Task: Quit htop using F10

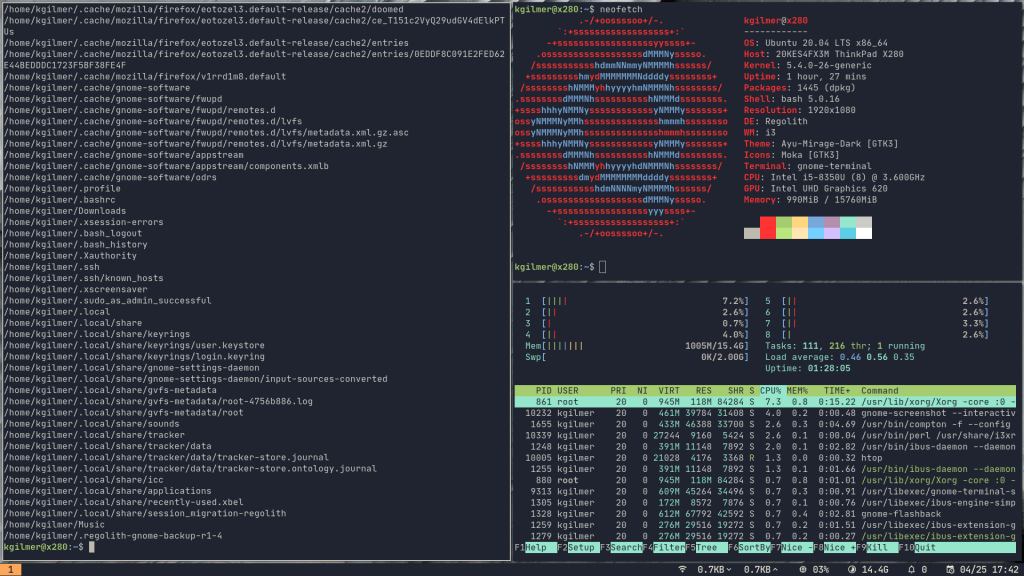Action: pos(915,547)
